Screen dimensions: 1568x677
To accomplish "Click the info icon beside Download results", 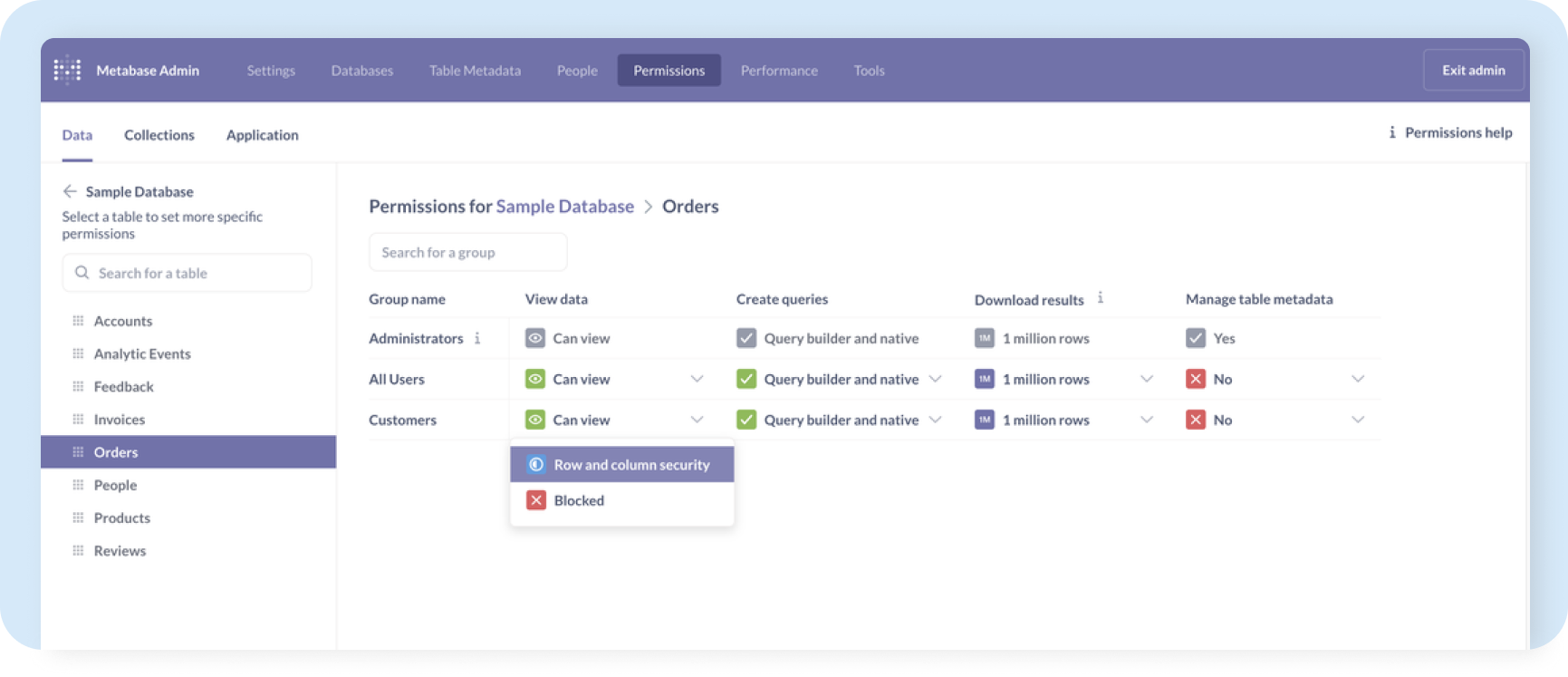I will point(1101,297).
